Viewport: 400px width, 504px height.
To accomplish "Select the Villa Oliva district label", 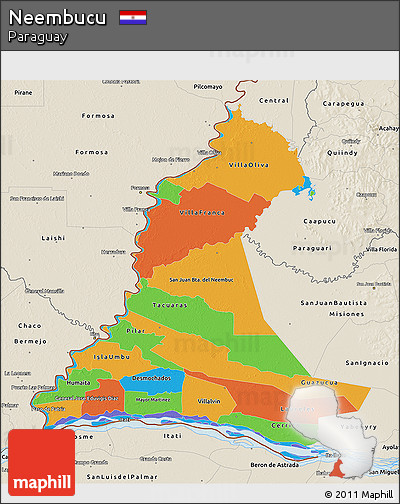I will coord(249,165).
